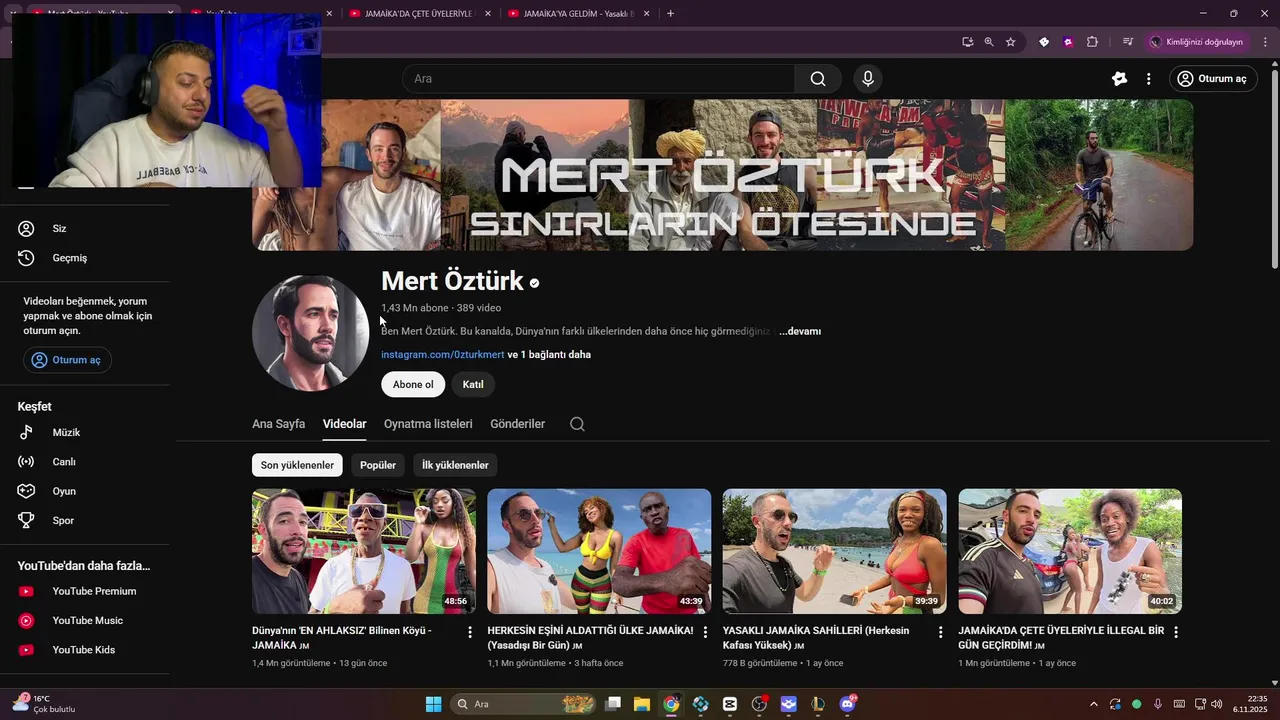Switch to Ana Sayfa tab
This screenshot has width=1280, height=720.
pos(278,424)
